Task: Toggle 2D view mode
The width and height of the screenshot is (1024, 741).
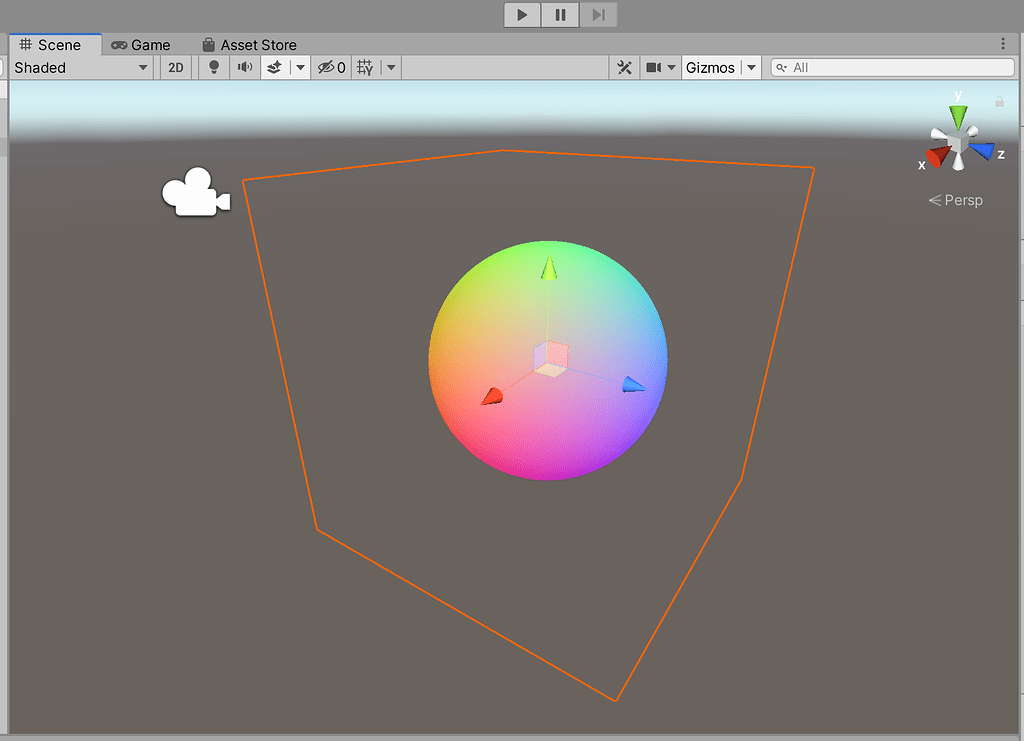Action: tap(175, 67)
